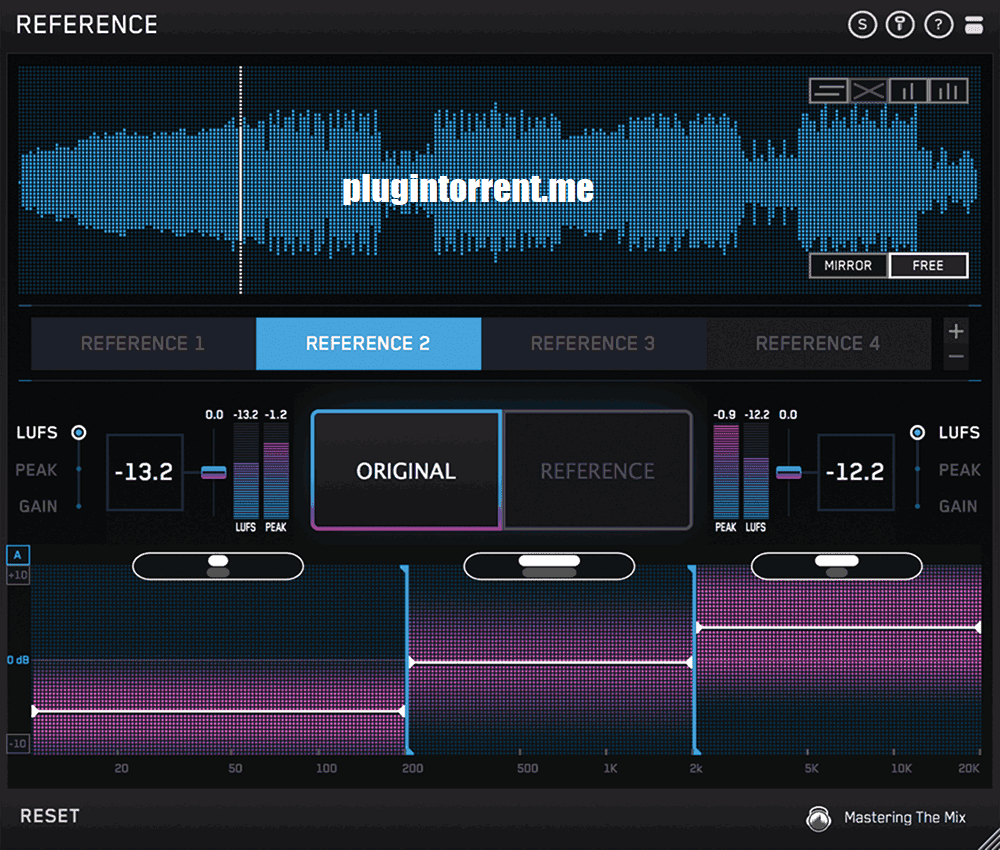Click the 20K frequency axis label
The width and height of the screenshot is (1000, 850).
pos(969,768)
